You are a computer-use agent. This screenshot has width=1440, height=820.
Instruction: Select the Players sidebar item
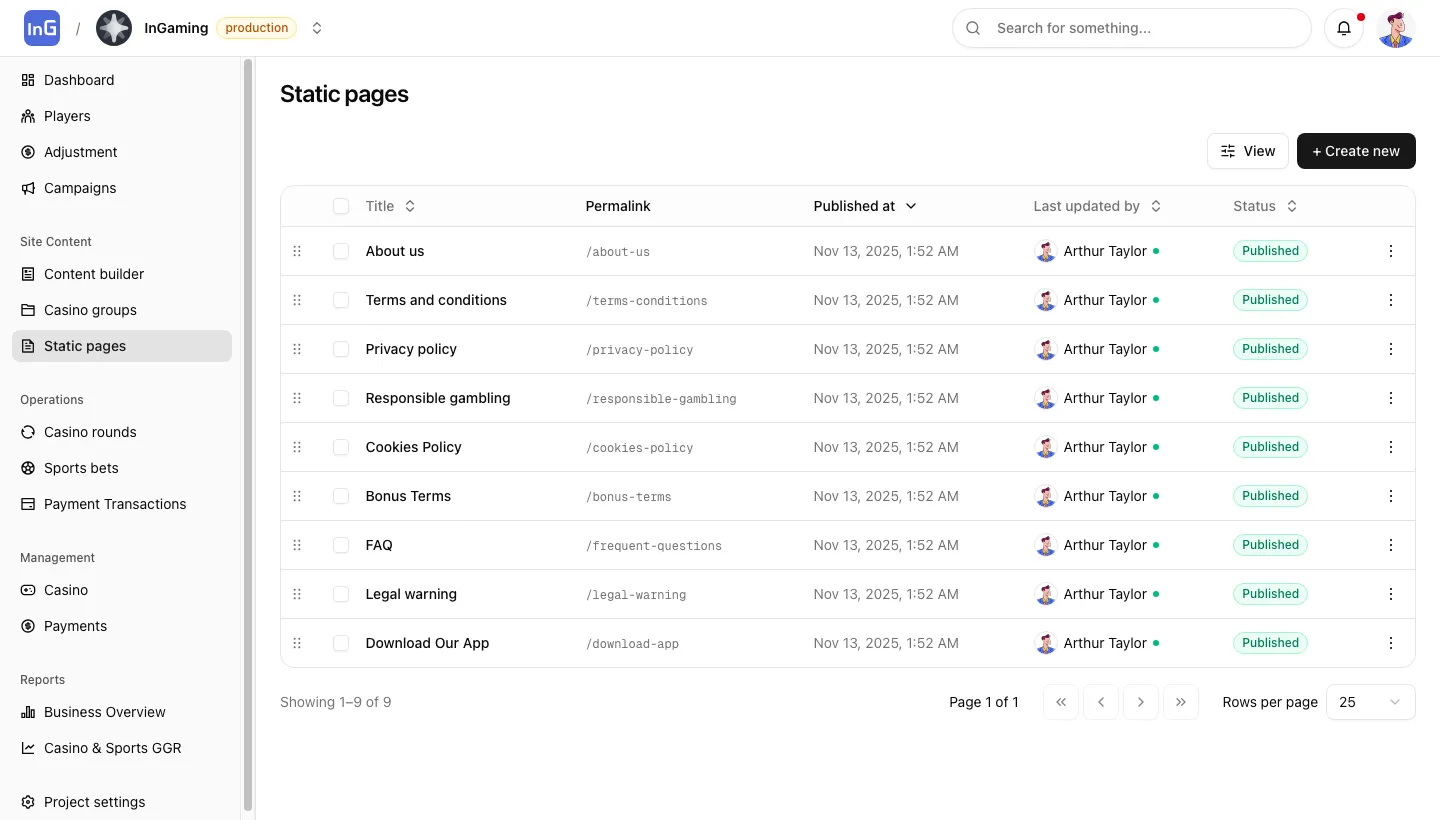(x=67, y=116)
